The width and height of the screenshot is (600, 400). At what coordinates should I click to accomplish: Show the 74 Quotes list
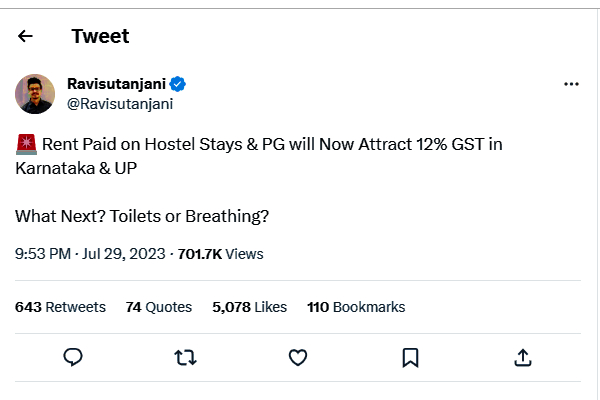point(158,307)
